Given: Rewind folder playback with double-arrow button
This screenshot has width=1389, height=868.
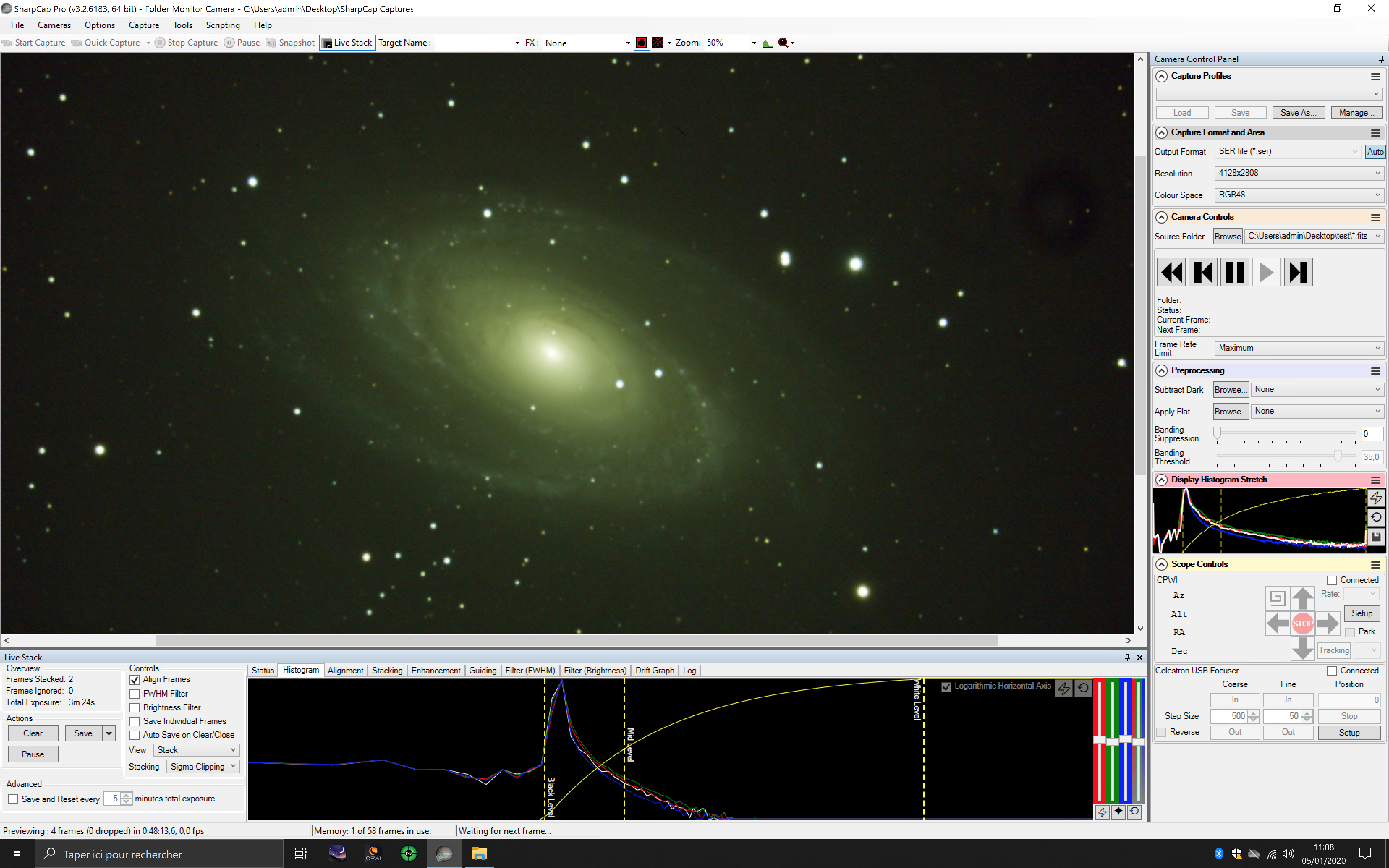Looking at the screenshot, I should pyautogui.click(x=1171, y=272).
